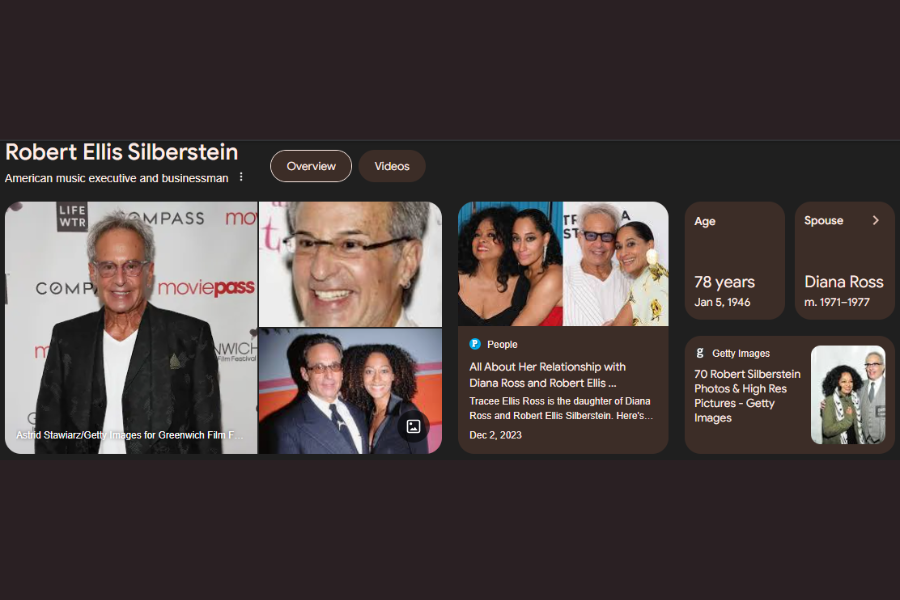The width and height of the screenshot is (900, 600).
Task: Open the large moviepass event photo
Action: [131, 327]
